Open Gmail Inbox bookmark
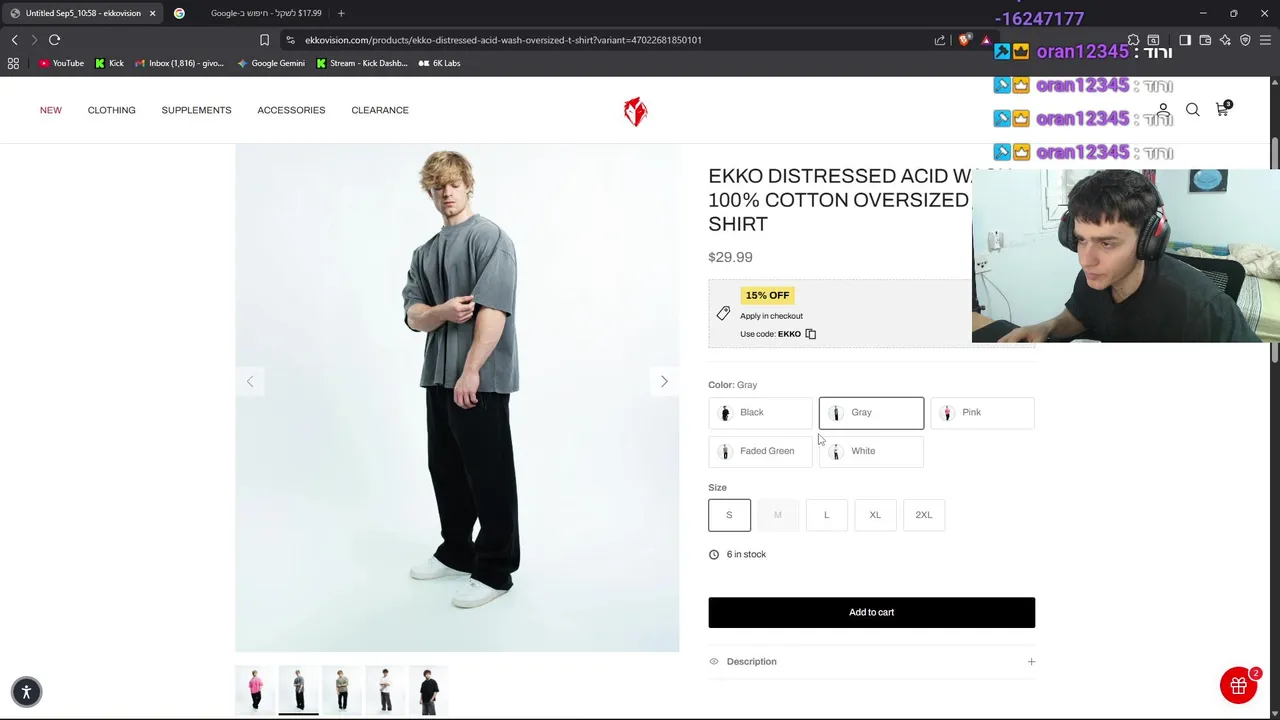 pos(179,63)
